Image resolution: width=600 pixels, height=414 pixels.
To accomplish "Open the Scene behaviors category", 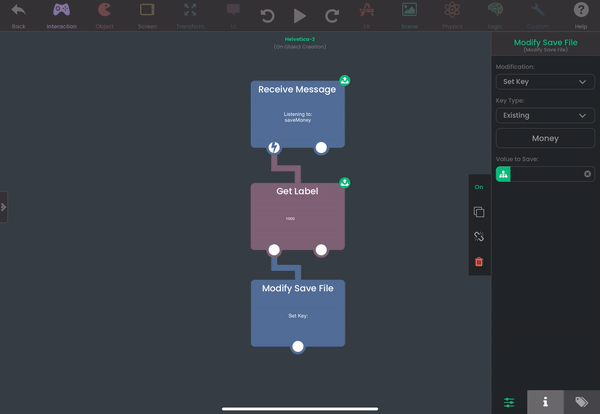I will coord(409,15).
